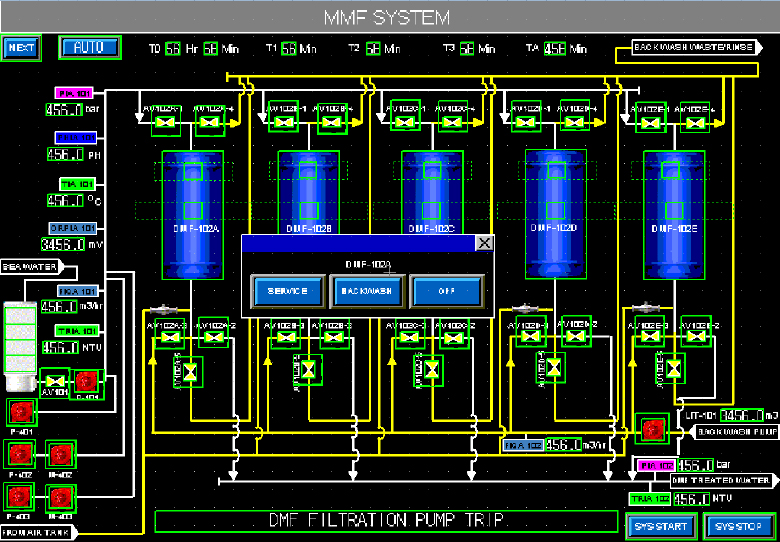780x542 pixels.
Task: Click the 3456.0 mV ORP reading
Action: pyautogui.click(x=64, y=244)
